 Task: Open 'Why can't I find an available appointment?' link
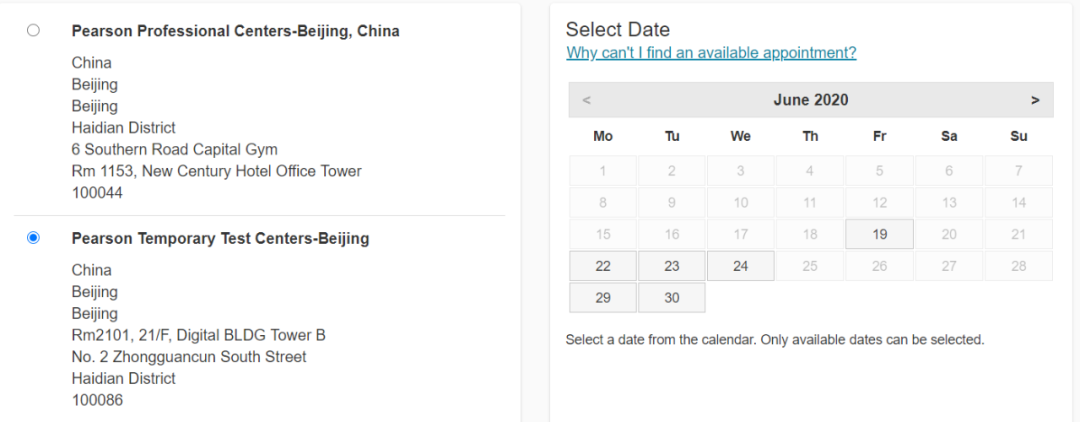[711, 53]
